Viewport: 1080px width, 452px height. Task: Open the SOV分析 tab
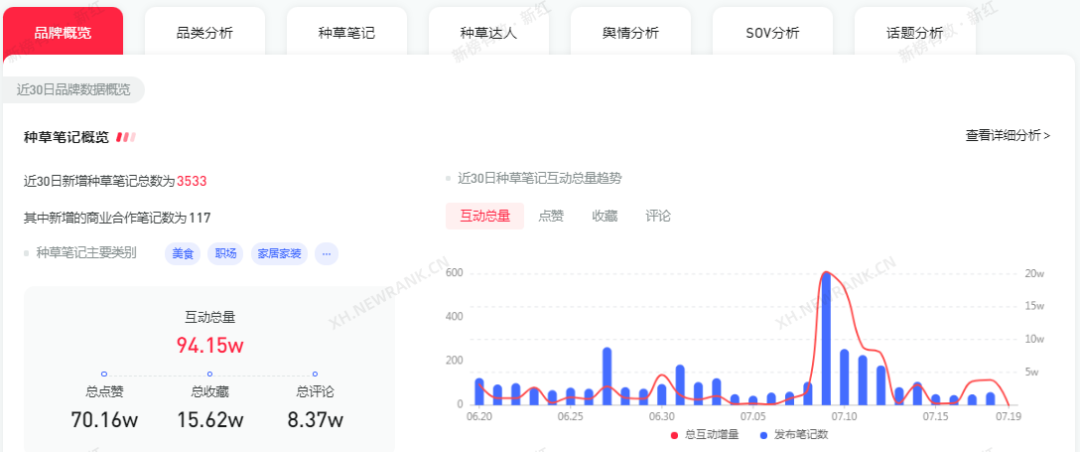tap(773, 33)
